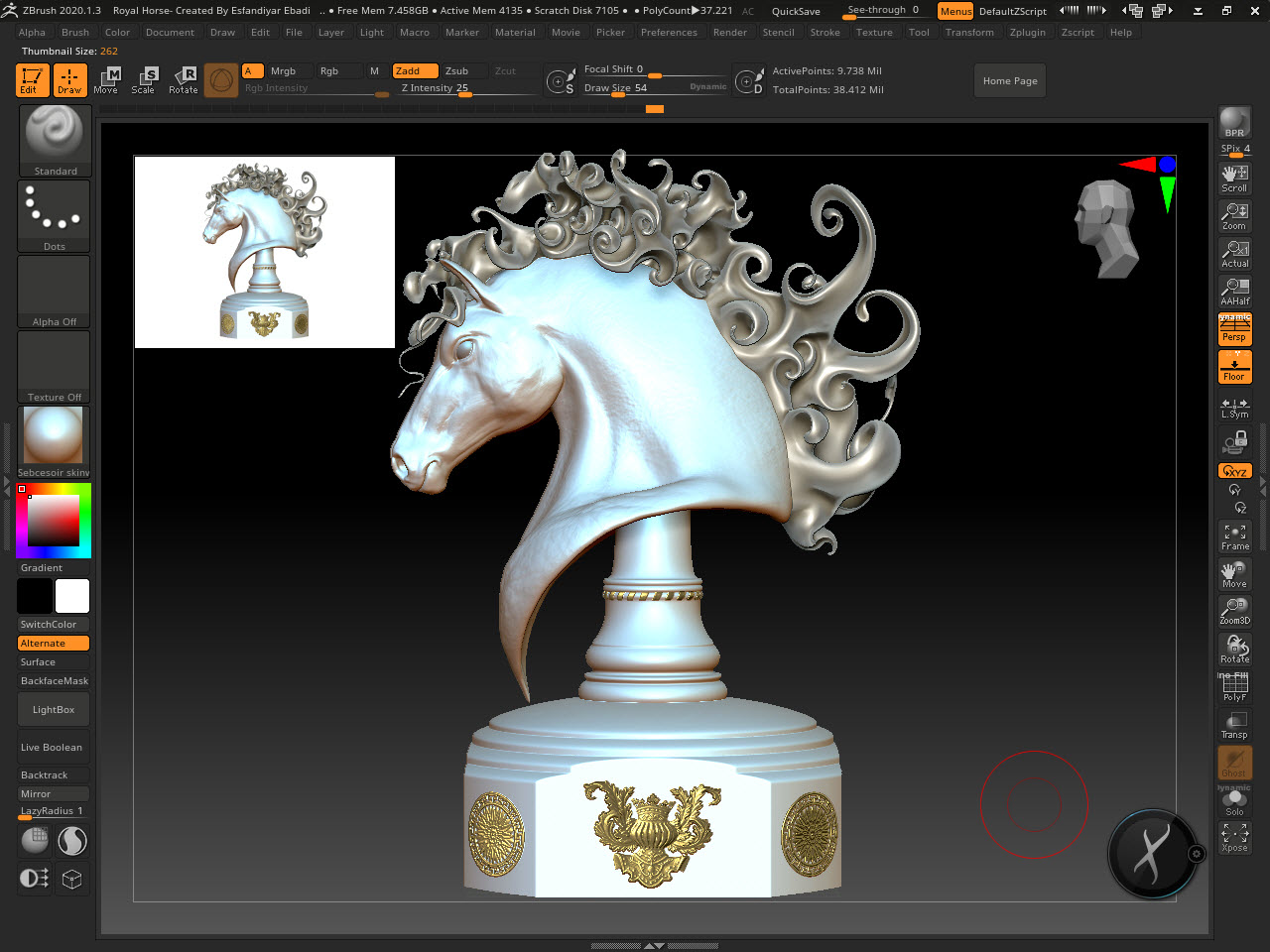Click the AAHalf zoom icon
Viewport: 1270px width, 952px height.
[1234, 291]
